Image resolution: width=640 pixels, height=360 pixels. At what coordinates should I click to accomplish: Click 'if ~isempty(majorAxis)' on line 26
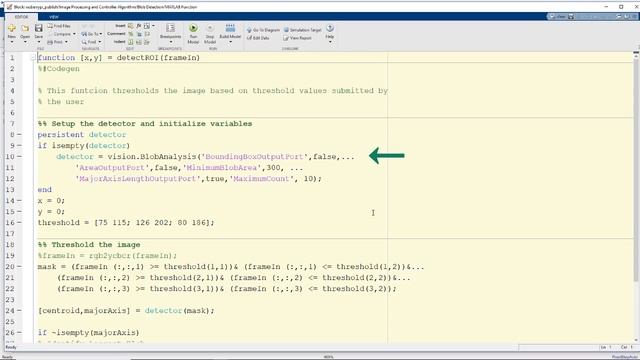tap(89, 333)
